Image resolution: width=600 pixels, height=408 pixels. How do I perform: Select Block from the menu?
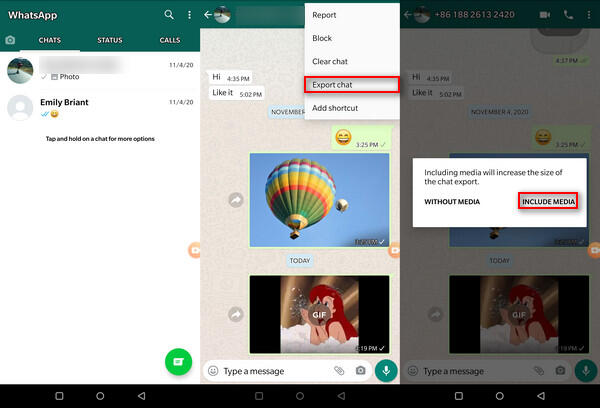(x=323, y=38)
